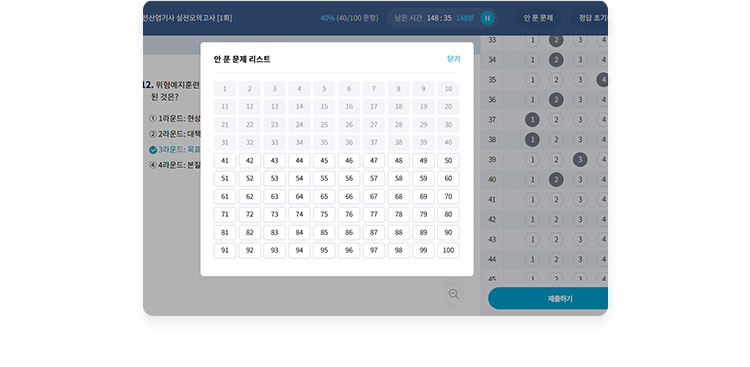
Task: Click solved question 40 in the list
Action: tap(448, 143)
